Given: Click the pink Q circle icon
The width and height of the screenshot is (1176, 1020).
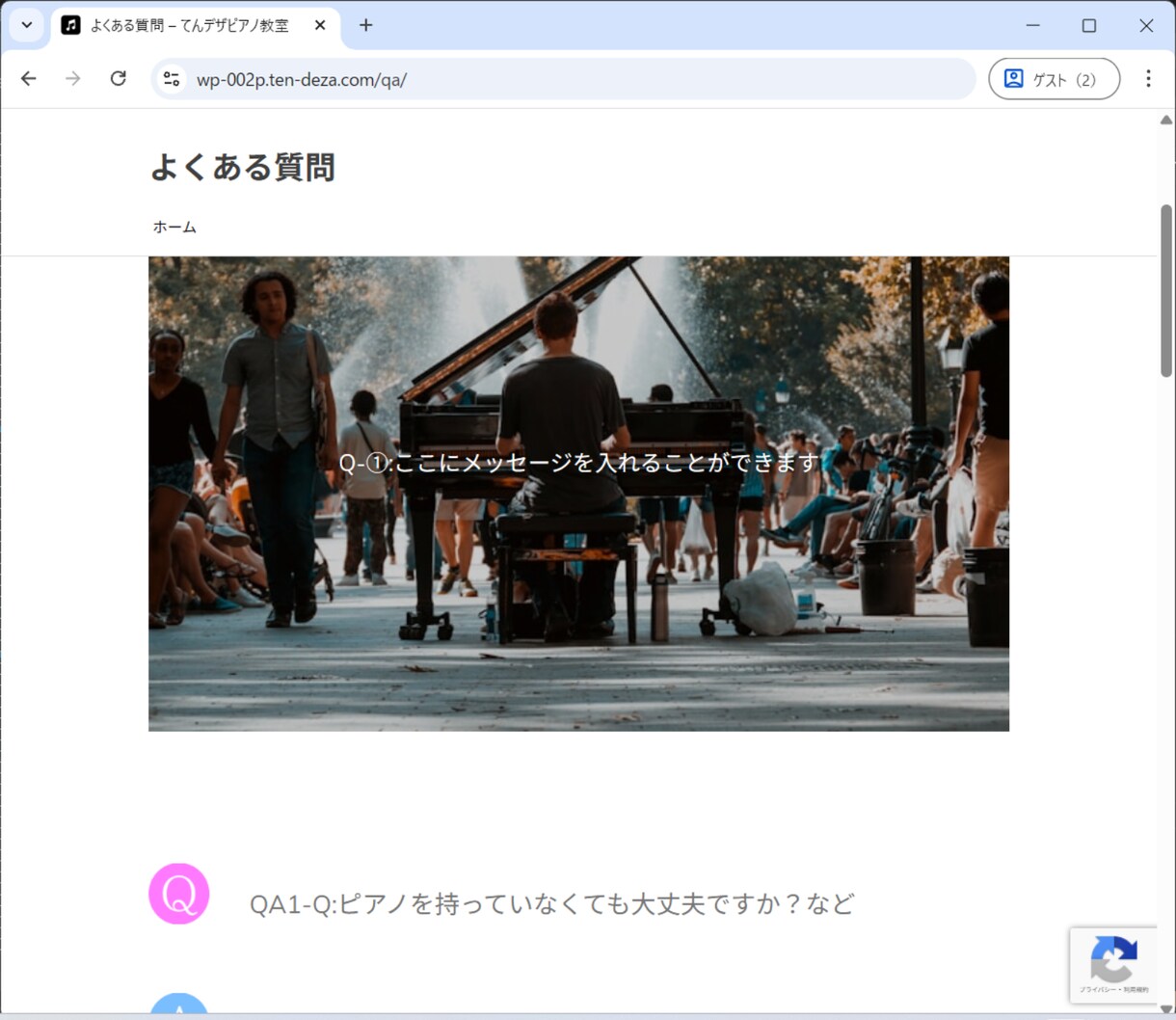Looking at the screenshot, I should [179, 894].
